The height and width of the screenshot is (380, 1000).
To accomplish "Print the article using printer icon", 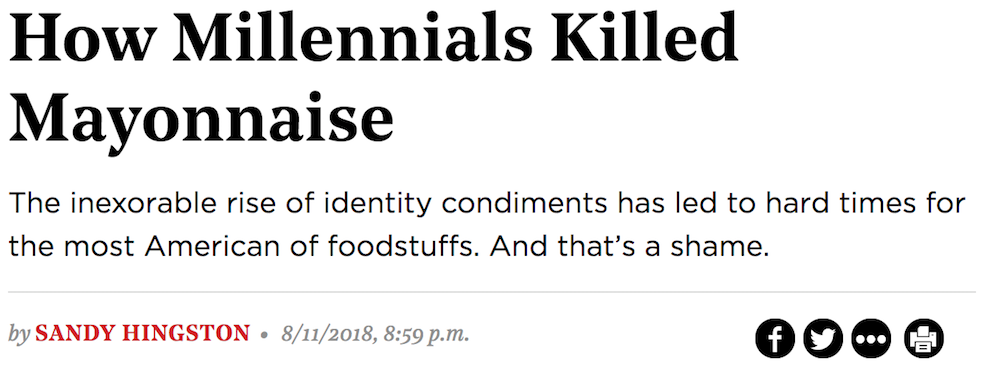I will pyautogui.click(x=923, y=339).
